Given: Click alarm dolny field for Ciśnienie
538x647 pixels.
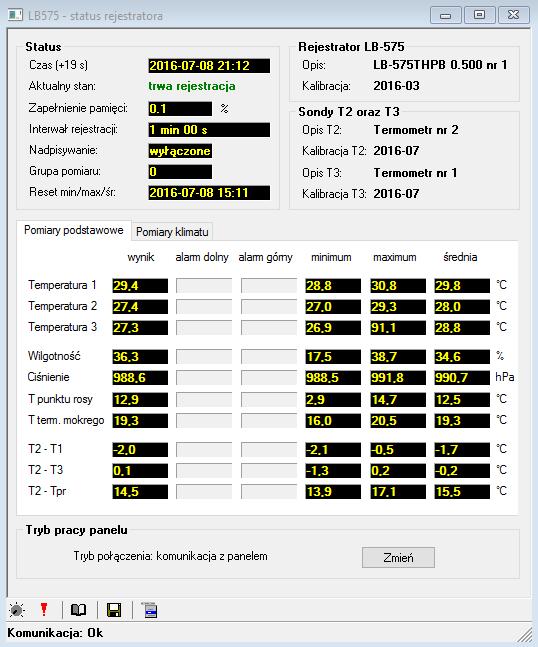Looking at the screenshot, I should pos(204,378).
